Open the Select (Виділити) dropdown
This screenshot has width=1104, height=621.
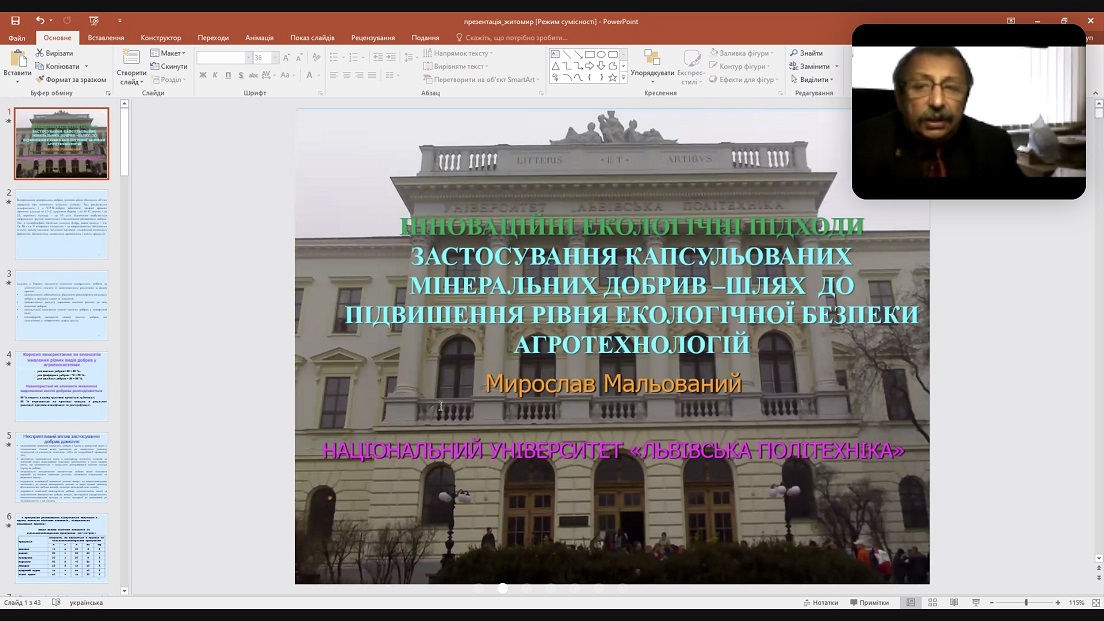[814, 80]
